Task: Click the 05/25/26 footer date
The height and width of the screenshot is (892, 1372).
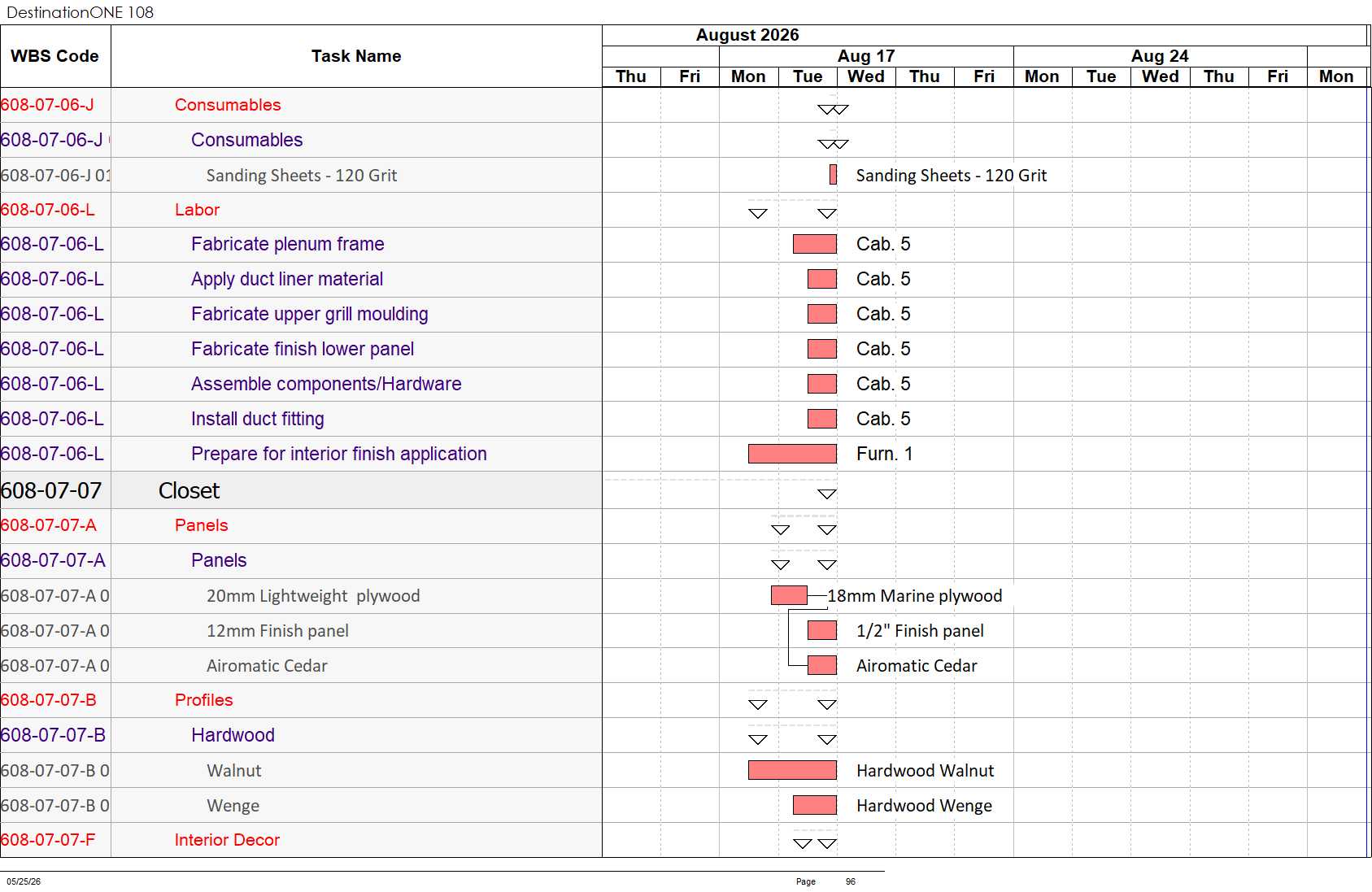Action: click(x=24, y=881)
